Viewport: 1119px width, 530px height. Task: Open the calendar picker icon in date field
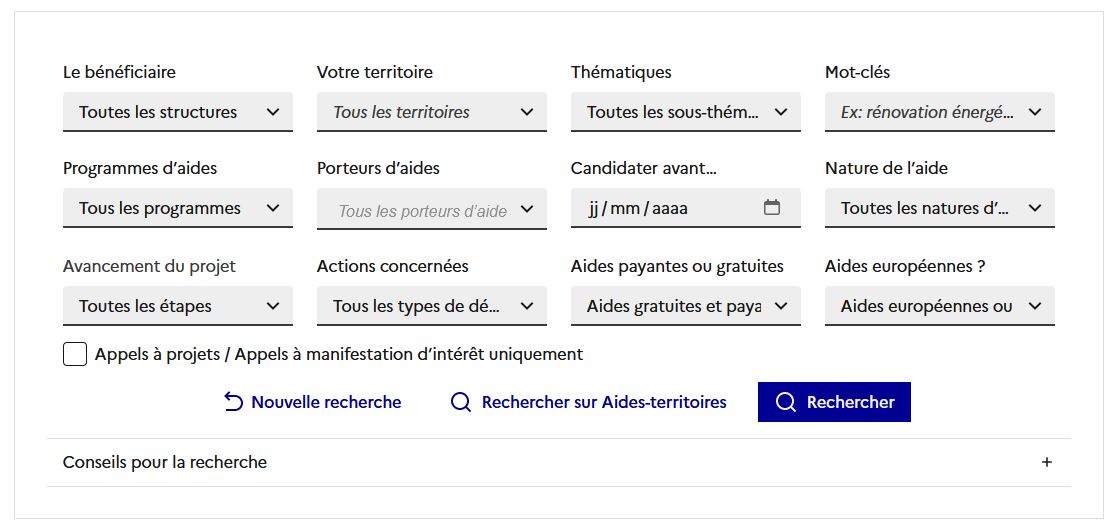click(771, 208)
